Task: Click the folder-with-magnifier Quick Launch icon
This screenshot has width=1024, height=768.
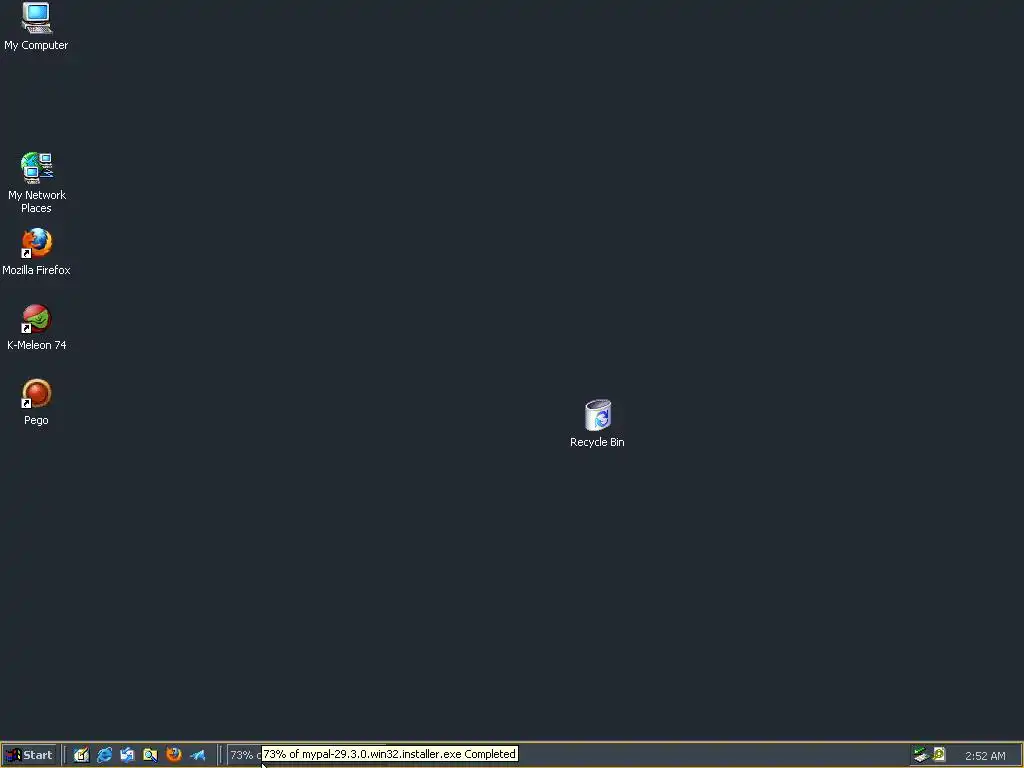Action: (150, 755)
